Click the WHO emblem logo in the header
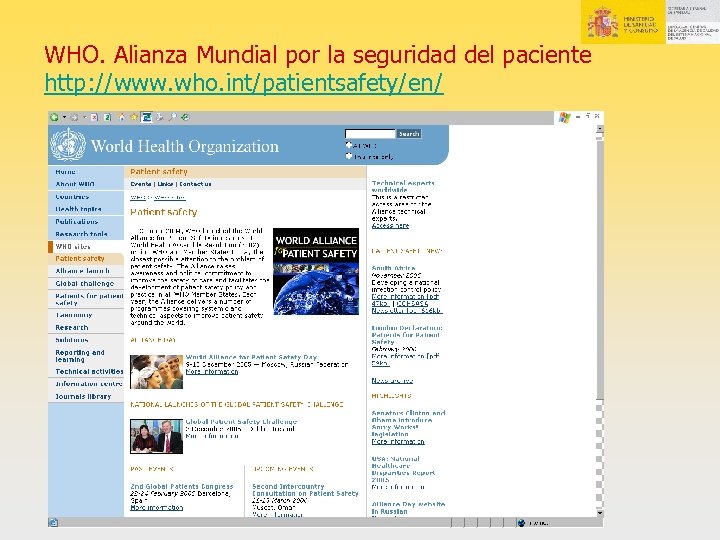The height and width of the screenshot is (540, 720). [68, 145]
